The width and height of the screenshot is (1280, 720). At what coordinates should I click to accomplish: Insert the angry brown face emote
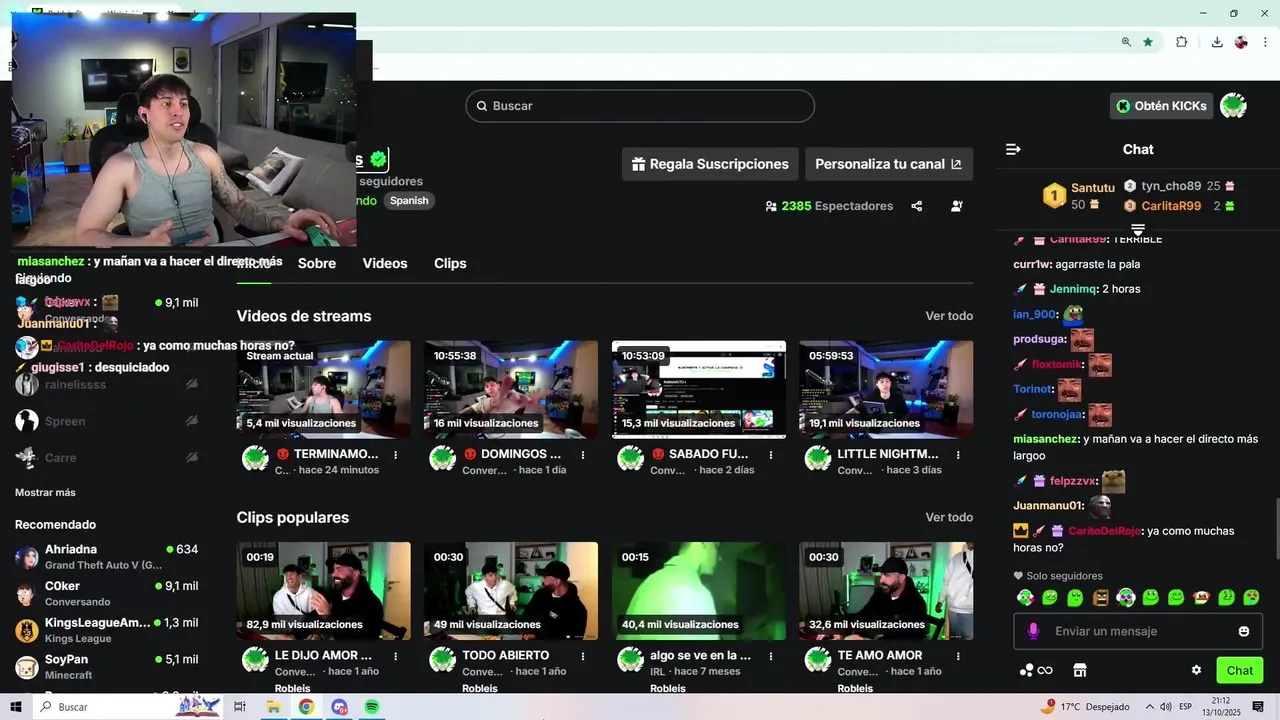tap(1101, 597)
